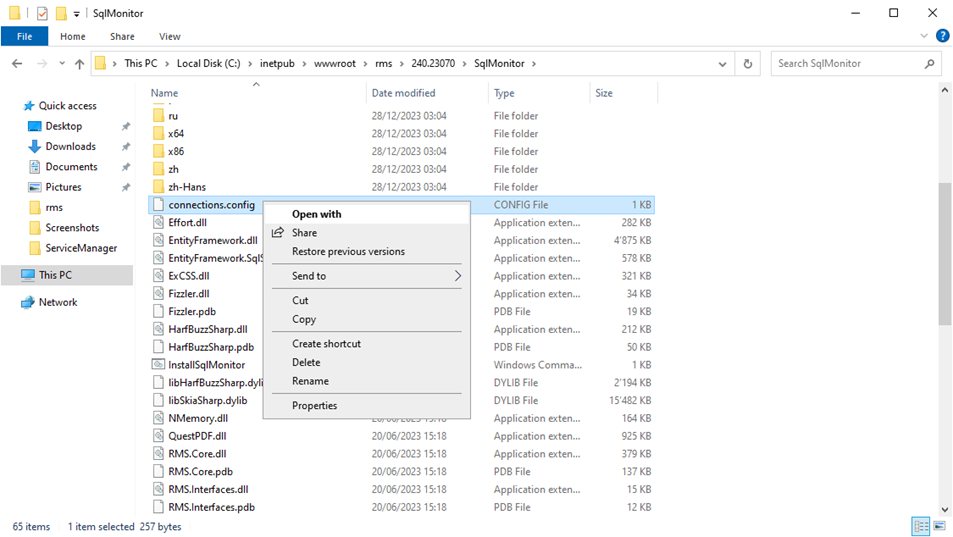Click 240.23070 in the breadcrumb

(433, 63)
